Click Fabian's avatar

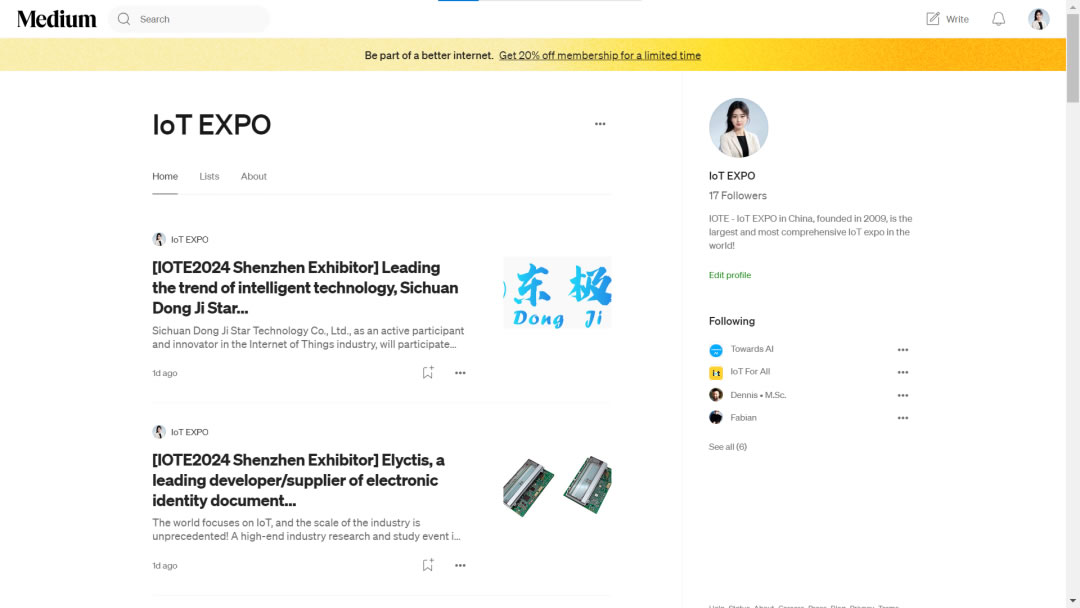pos(716,418)
